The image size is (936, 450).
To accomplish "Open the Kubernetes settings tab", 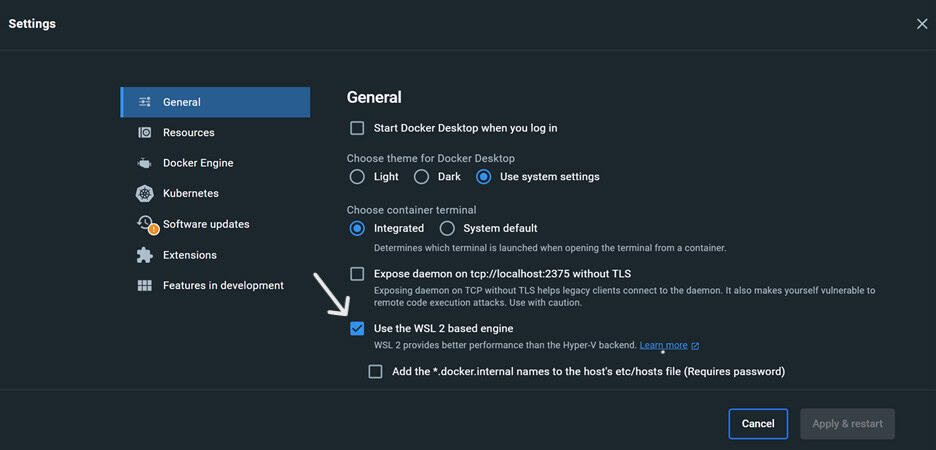I will pyautogui.click(x=190, y=194).
